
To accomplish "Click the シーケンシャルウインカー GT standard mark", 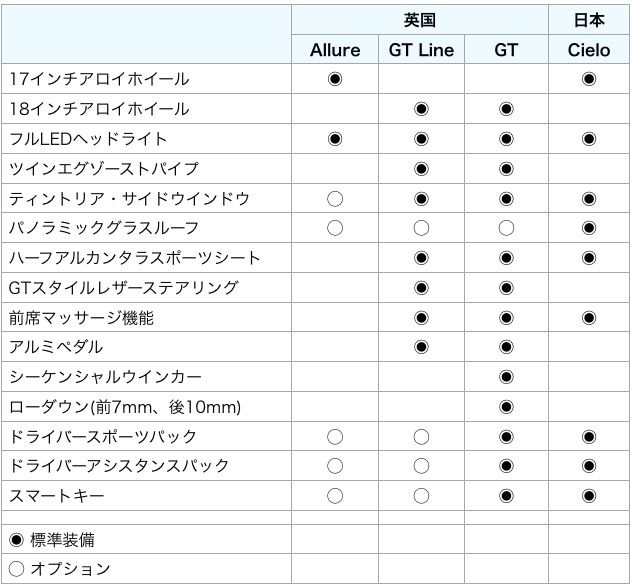I will point(506,377).
